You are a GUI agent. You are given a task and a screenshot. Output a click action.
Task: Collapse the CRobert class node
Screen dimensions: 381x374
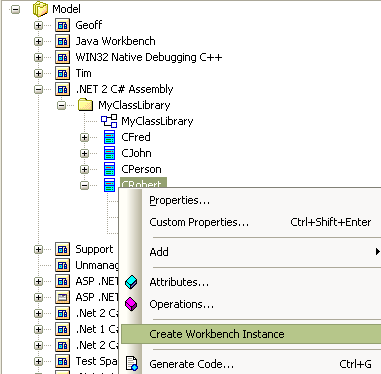(x=84, y=185)
